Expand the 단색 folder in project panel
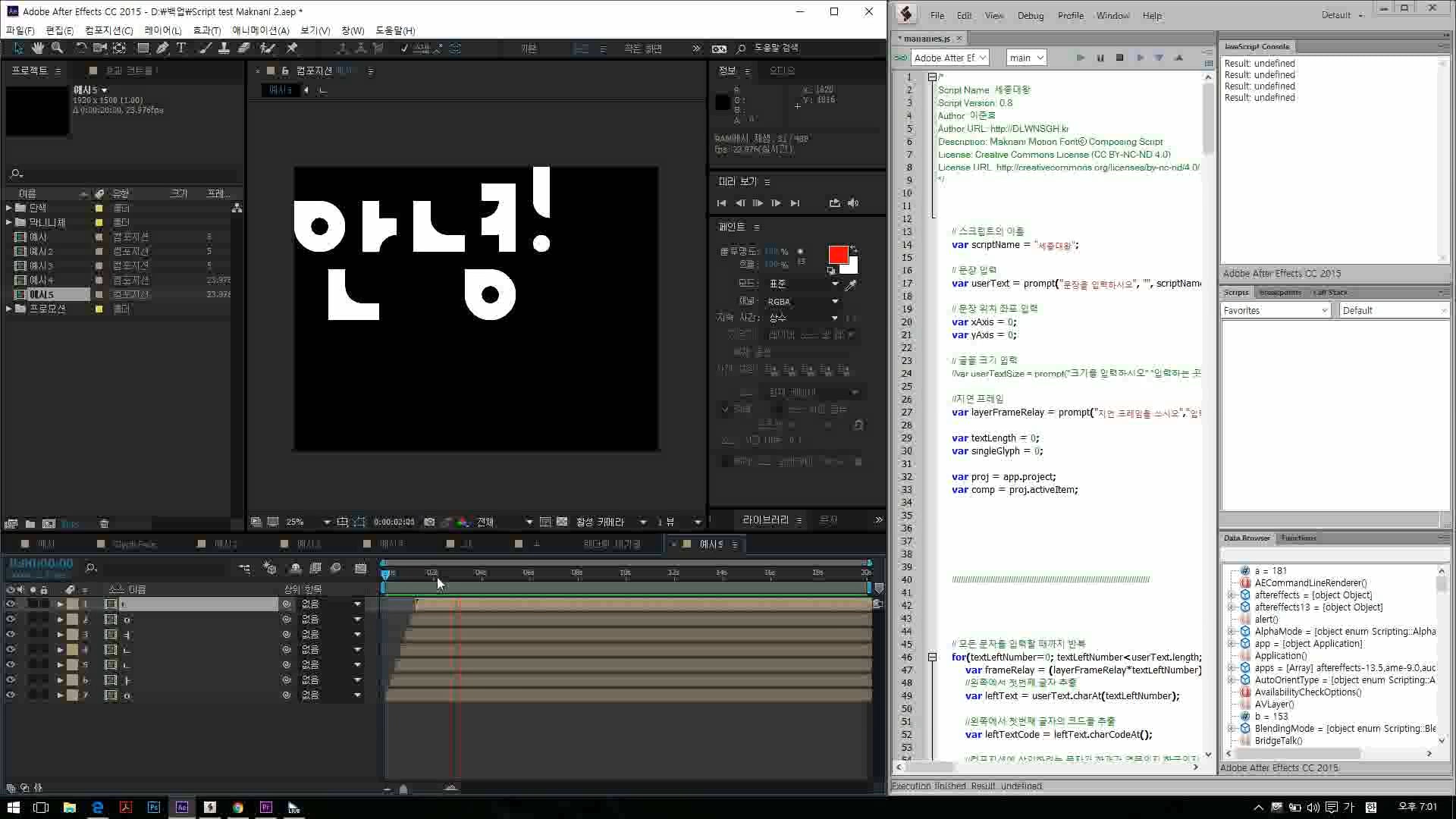Viewport: 1456px width, 819px height. click(x=9, y=208)
